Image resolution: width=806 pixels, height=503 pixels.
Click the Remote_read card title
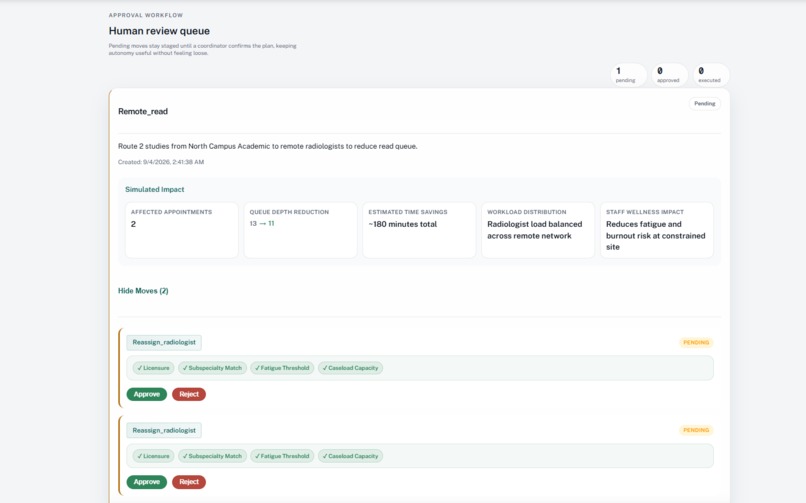tap(143, 111)
